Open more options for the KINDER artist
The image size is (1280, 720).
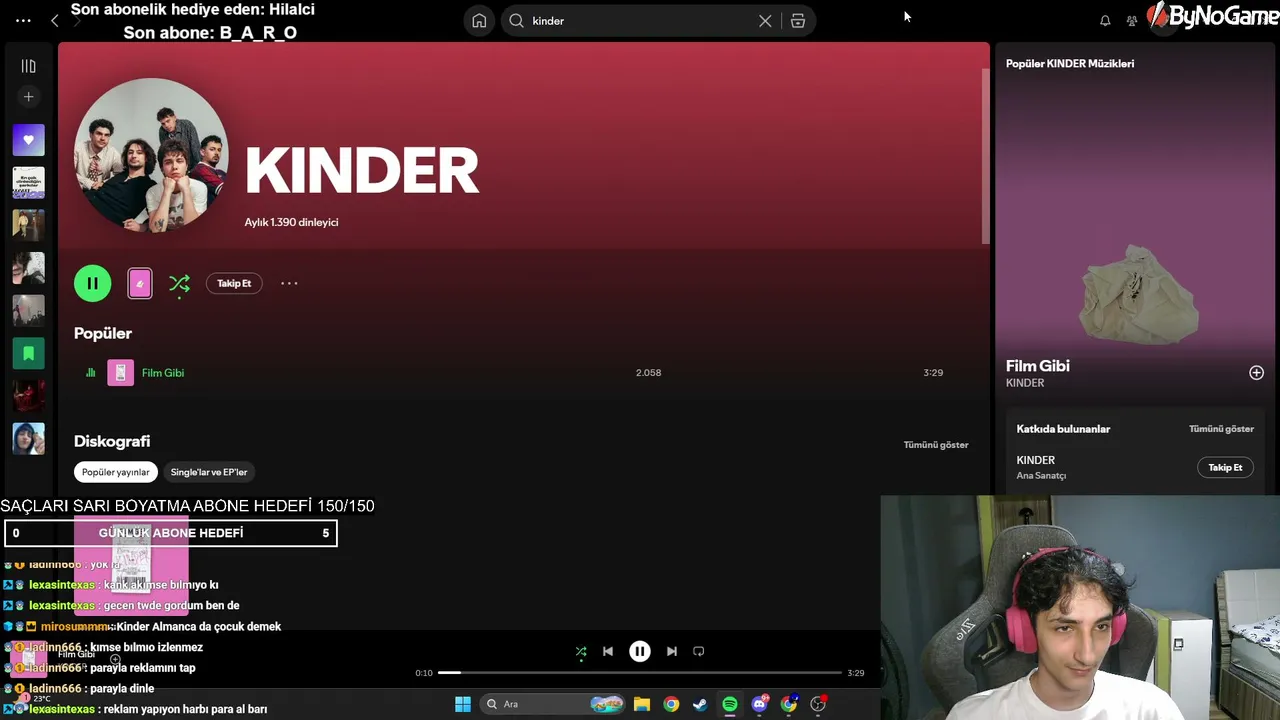pyautogui.click(x=289, y=283)
